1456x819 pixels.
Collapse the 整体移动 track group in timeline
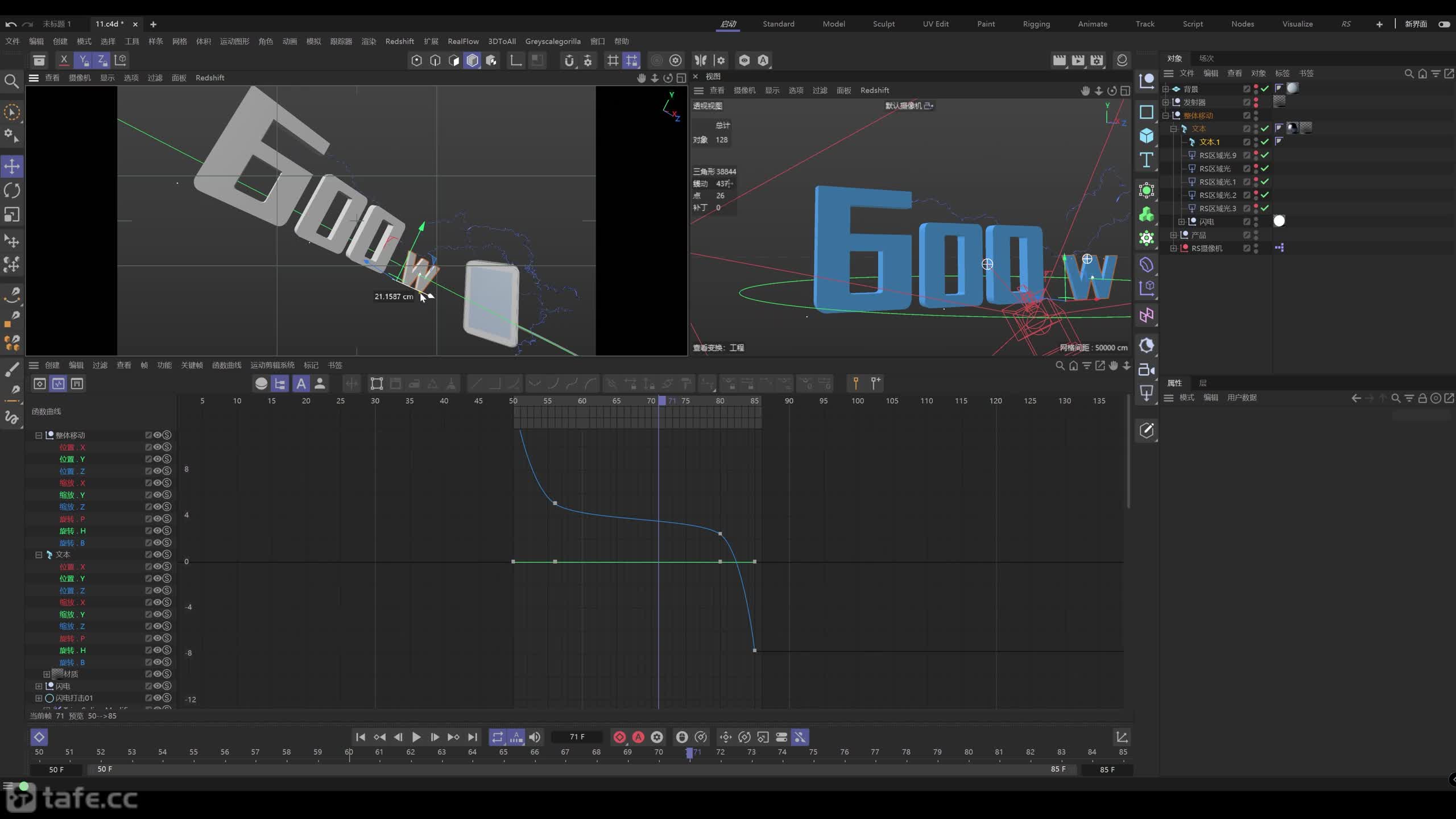click(39, 435)
